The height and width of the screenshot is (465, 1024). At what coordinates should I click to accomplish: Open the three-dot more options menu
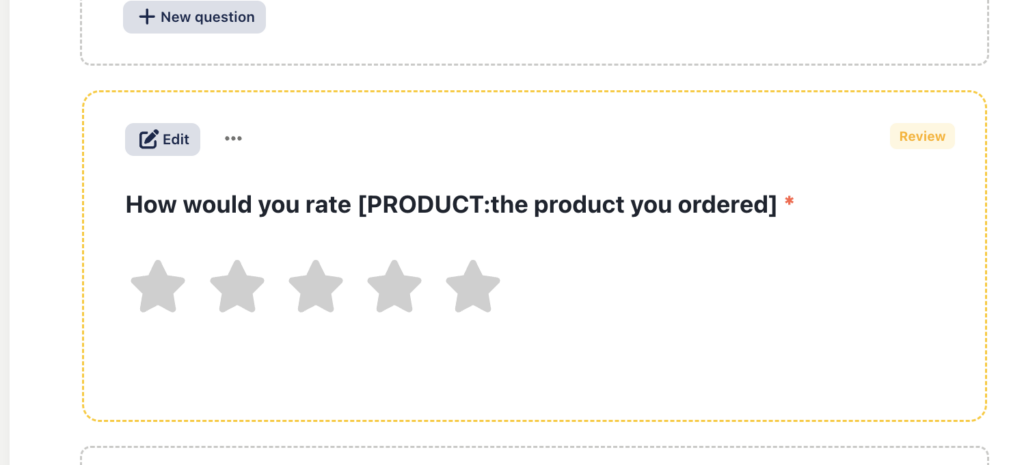233,138
